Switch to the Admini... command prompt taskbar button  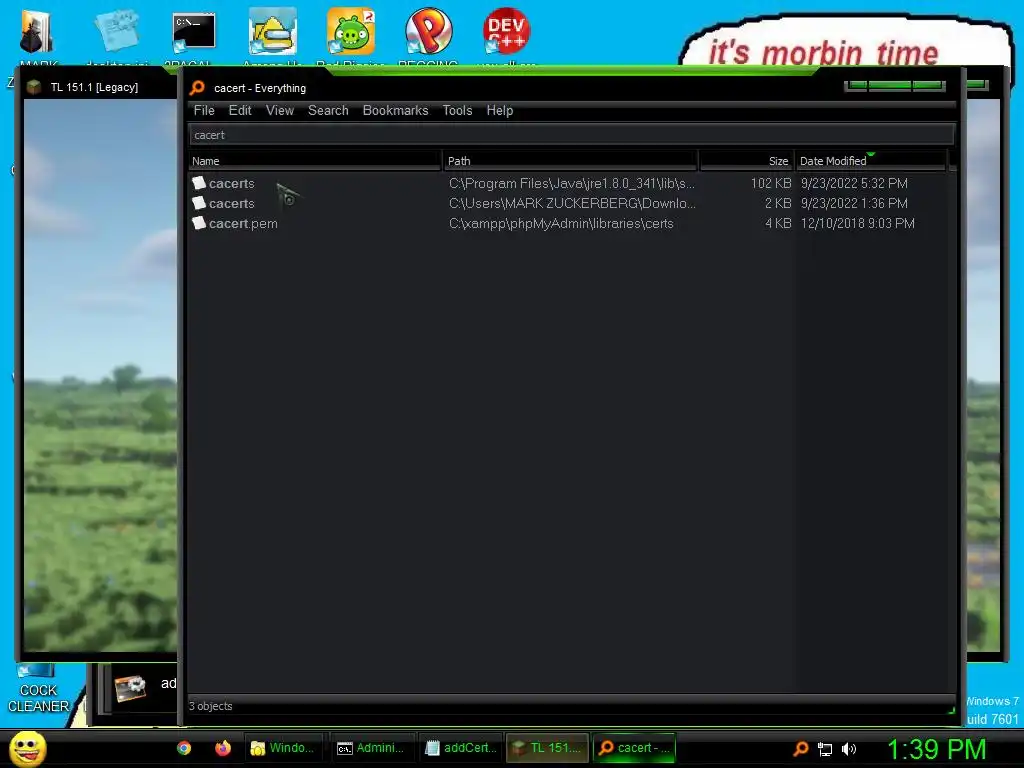pyautogui.click(x=372, y=748)
